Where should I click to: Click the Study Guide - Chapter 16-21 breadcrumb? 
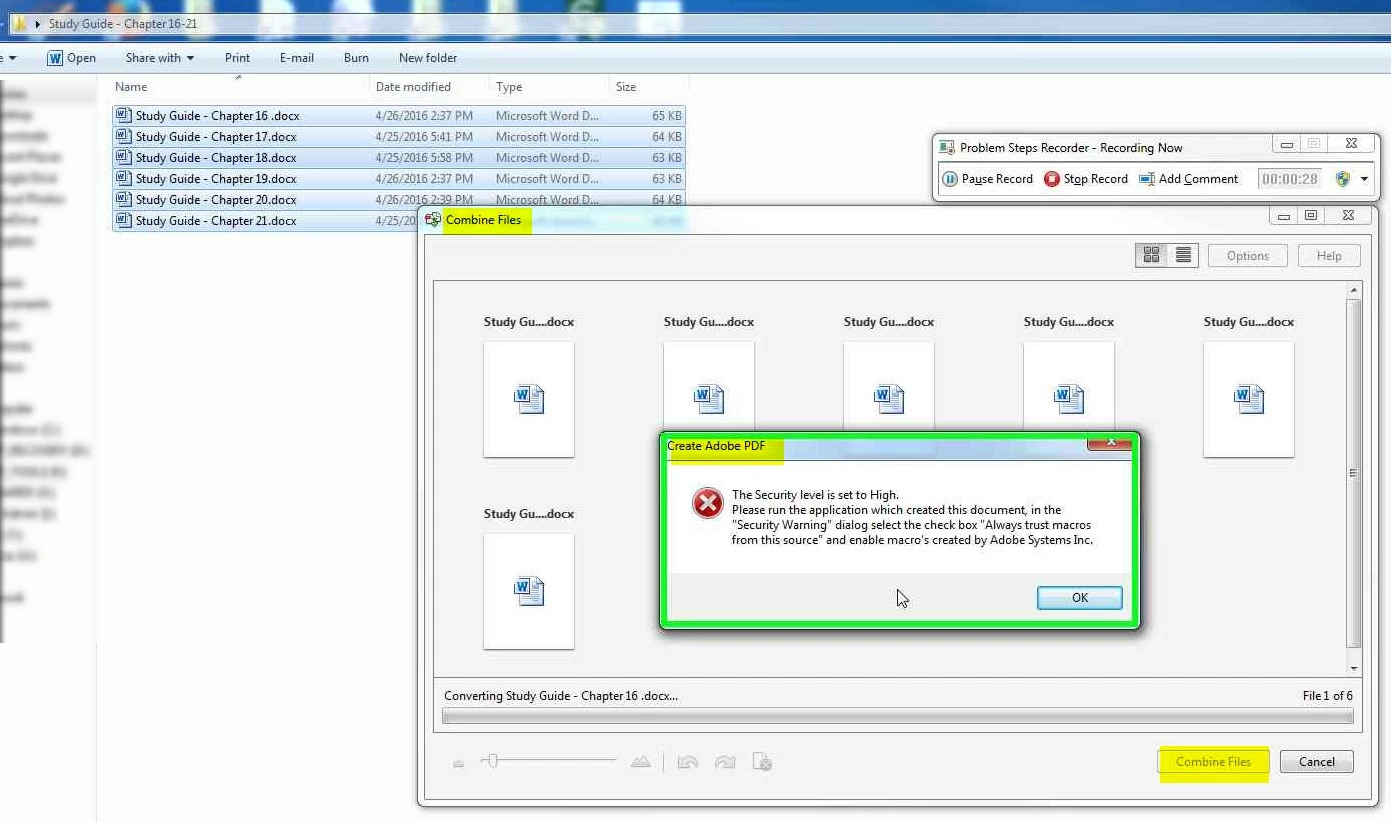click(123, 24)
